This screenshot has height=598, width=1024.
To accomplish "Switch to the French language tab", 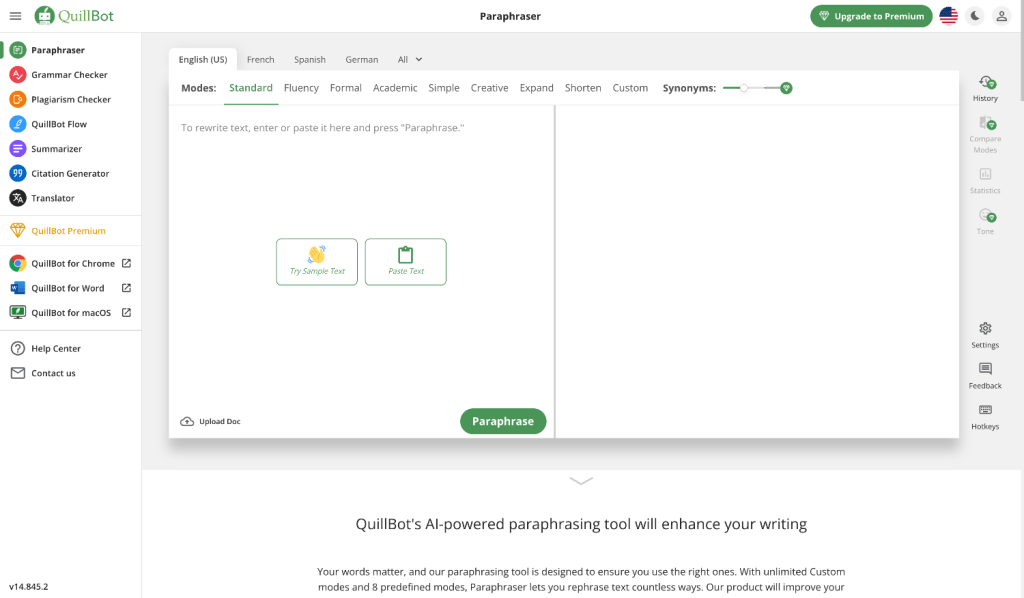I will [261, 59].
